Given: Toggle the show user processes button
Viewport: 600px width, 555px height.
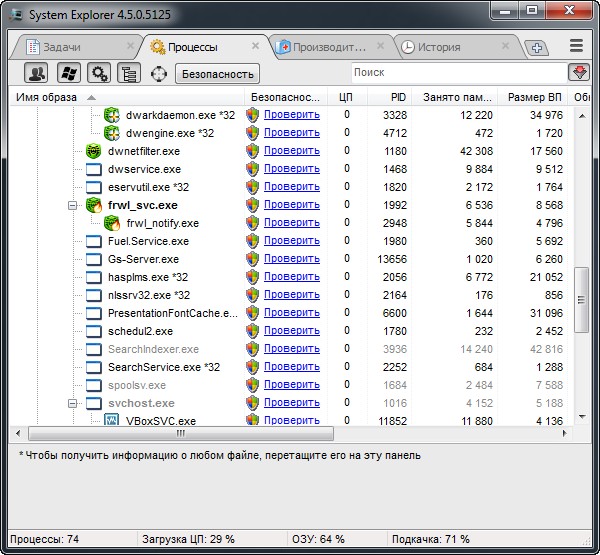Looking at the screenshot, I should tap(38, 73).
